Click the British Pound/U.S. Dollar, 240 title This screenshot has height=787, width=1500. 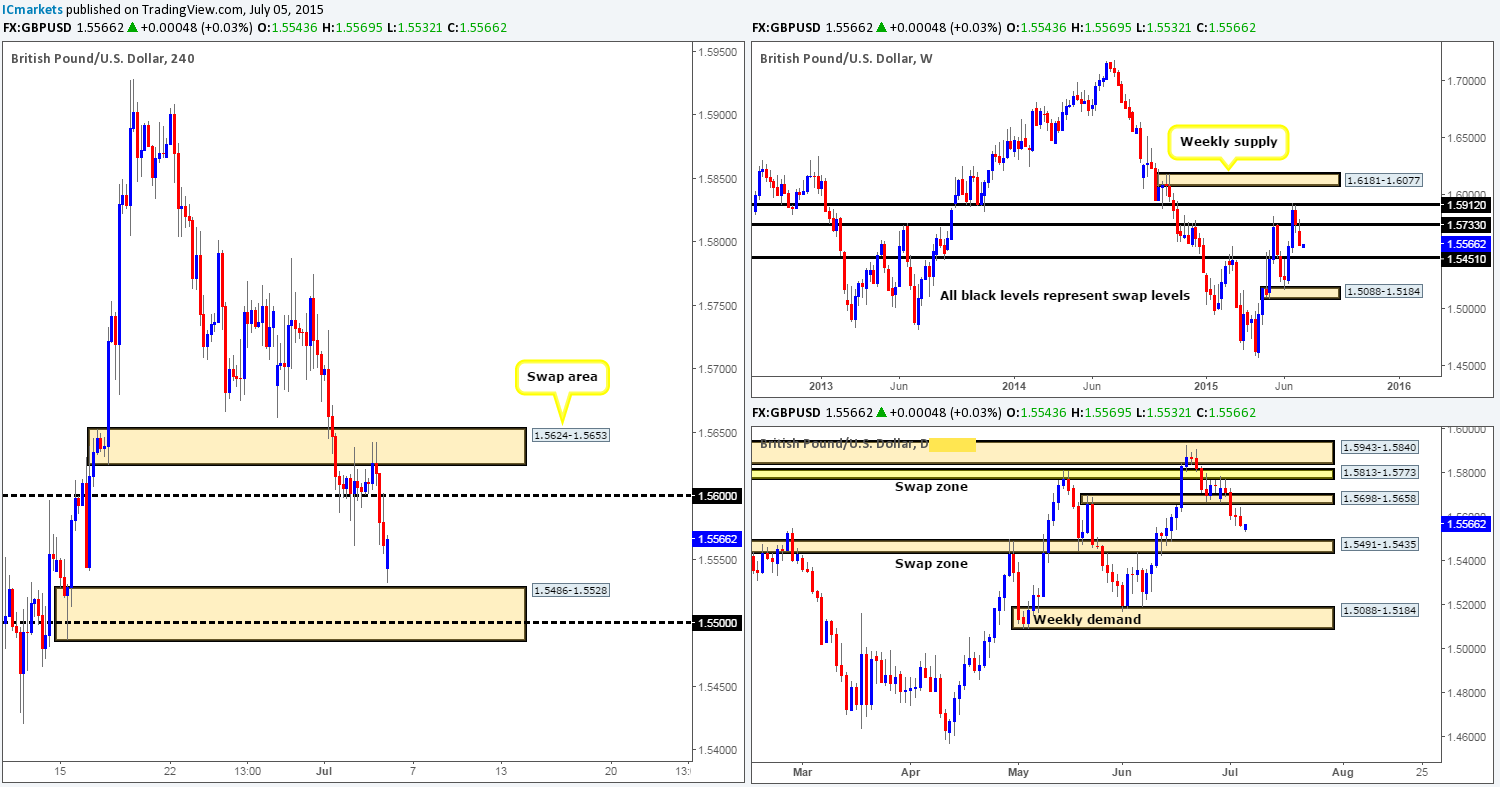pos(103,58)
